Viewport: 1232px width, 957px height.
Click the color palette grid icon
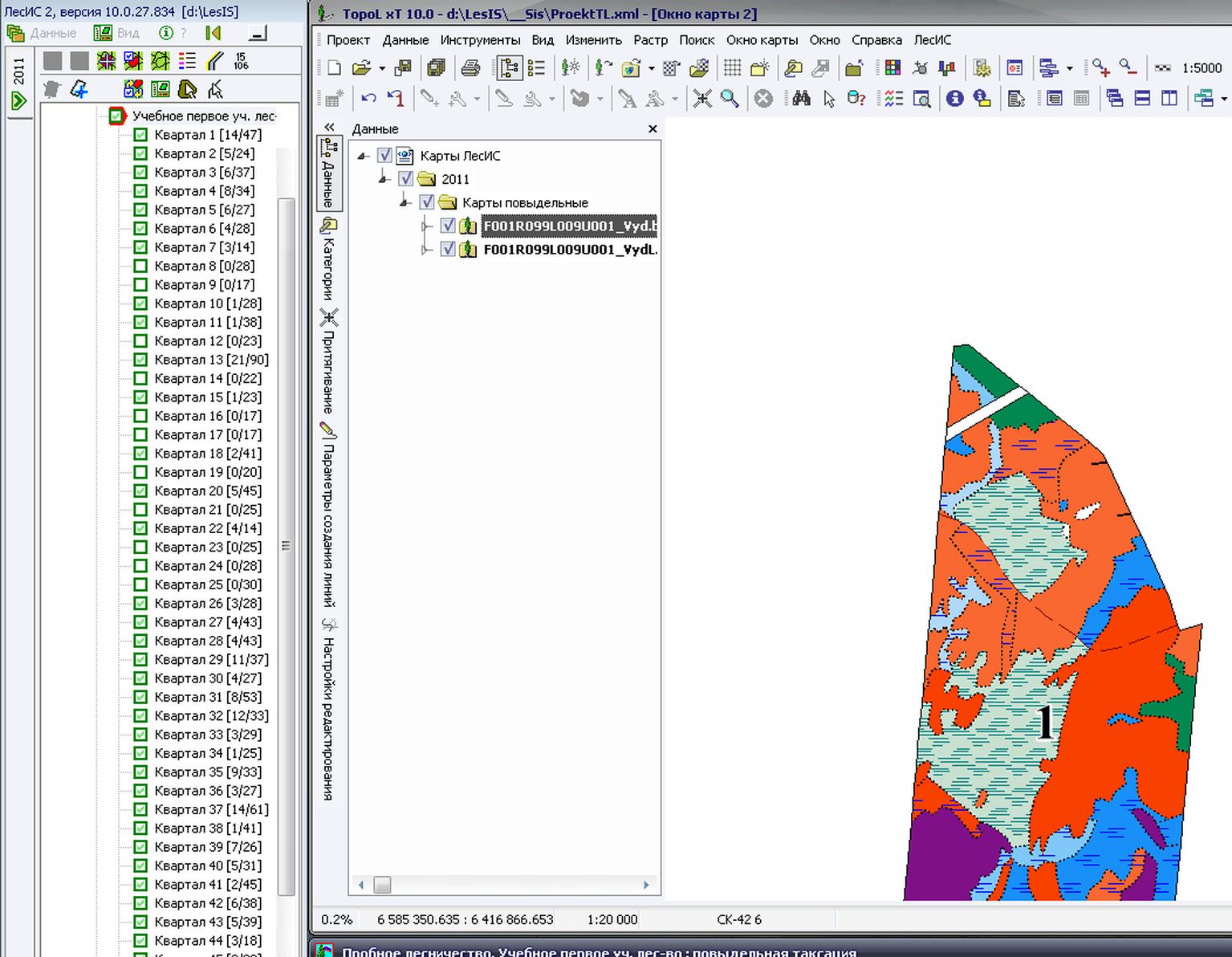coord(892,69)
